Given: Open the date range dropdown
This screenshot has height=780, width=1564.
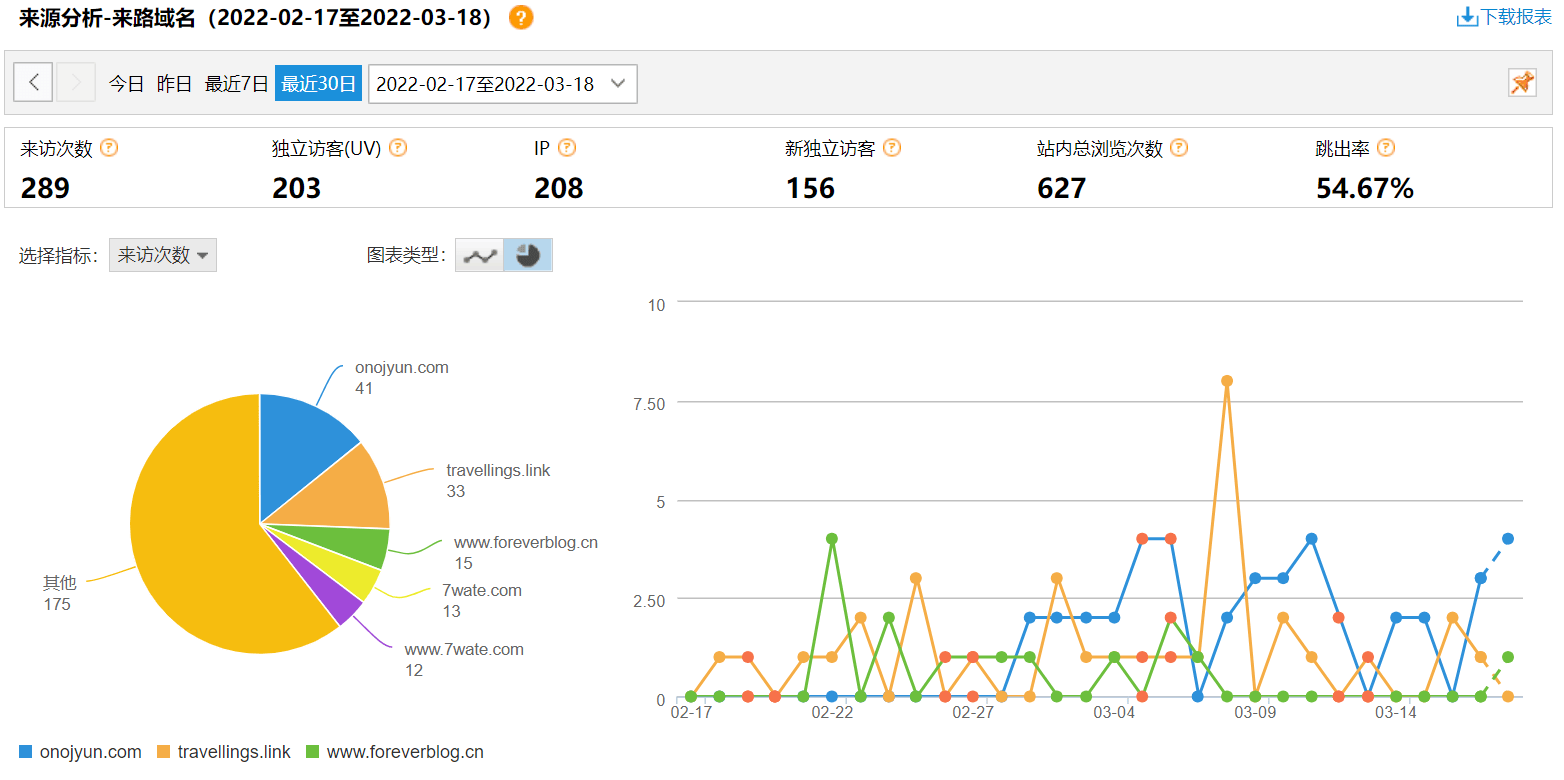Looking at the screenshot, I should click(x=502, y=84).
